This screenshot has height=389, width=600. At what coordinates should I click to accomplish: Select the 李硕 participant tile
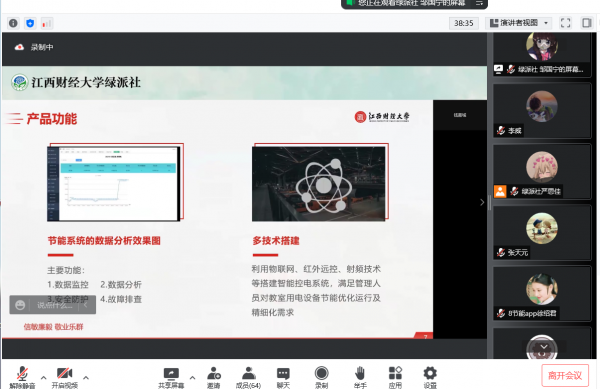pos(542,111)
